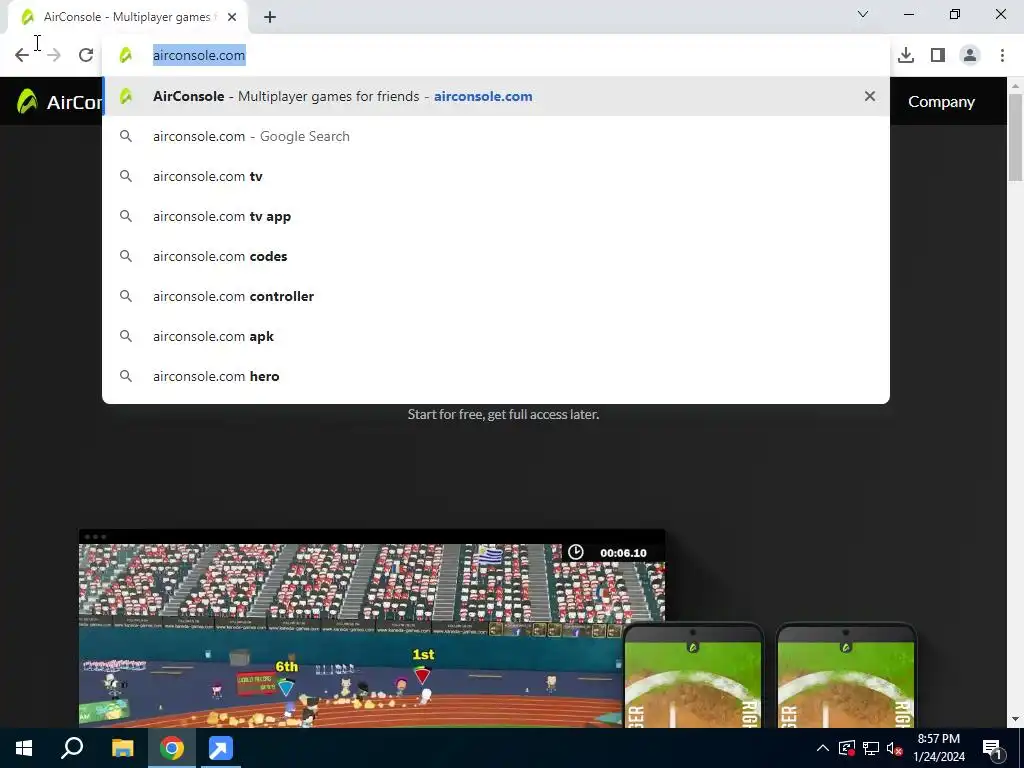This screenshot has width=1024, height=768.
Task: Select 'airconsole.com hero' suggestion
Action: coord(496,376)
